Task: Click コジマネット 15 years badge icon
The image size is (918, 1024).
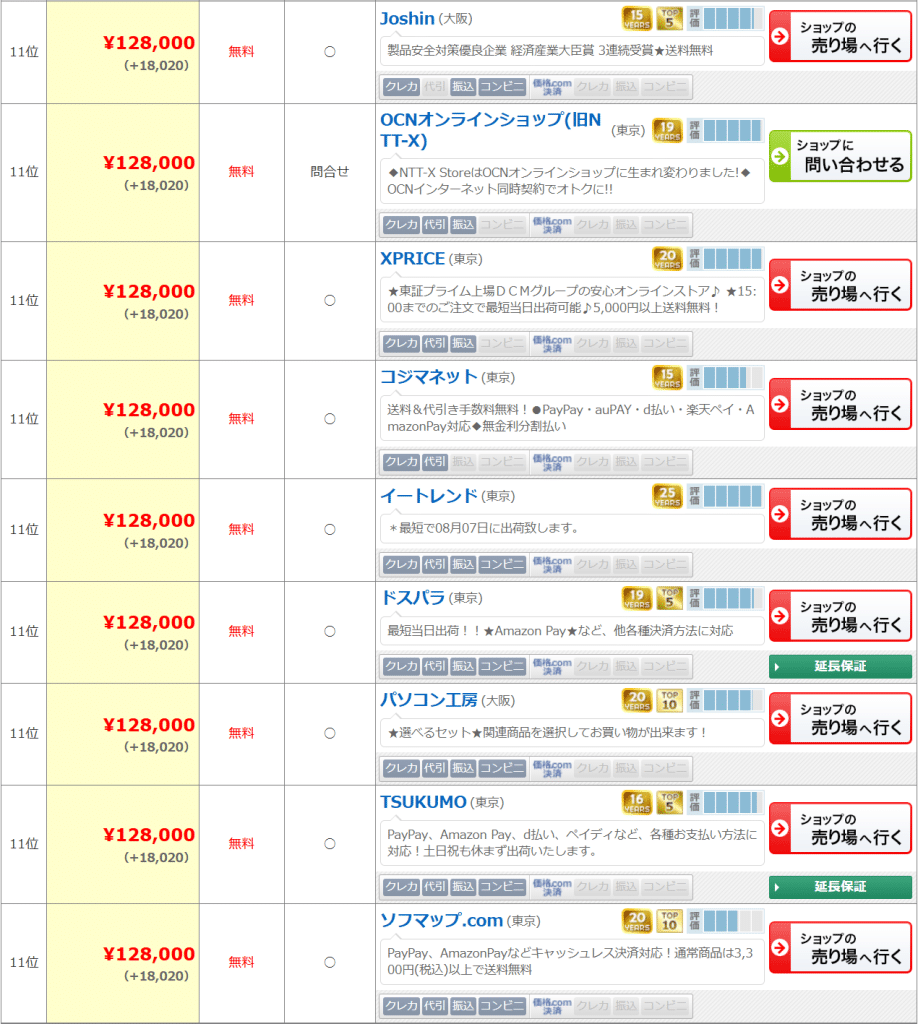Action: pyautogui.click(x=667, y=377)
